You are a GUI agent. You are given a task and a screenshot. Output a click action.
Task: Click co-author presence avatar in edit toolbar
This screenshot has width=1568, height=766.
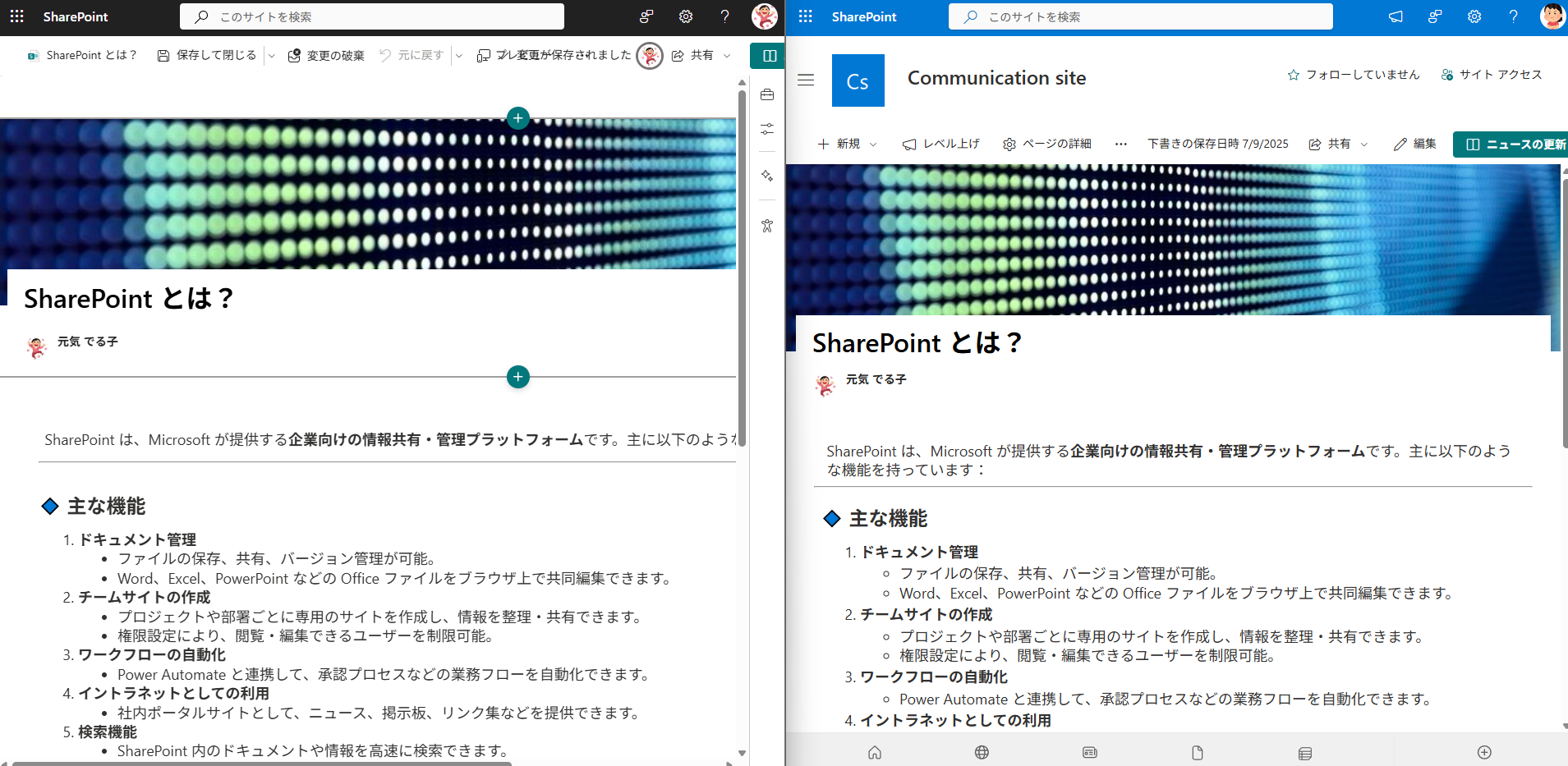tap(650, 56)
